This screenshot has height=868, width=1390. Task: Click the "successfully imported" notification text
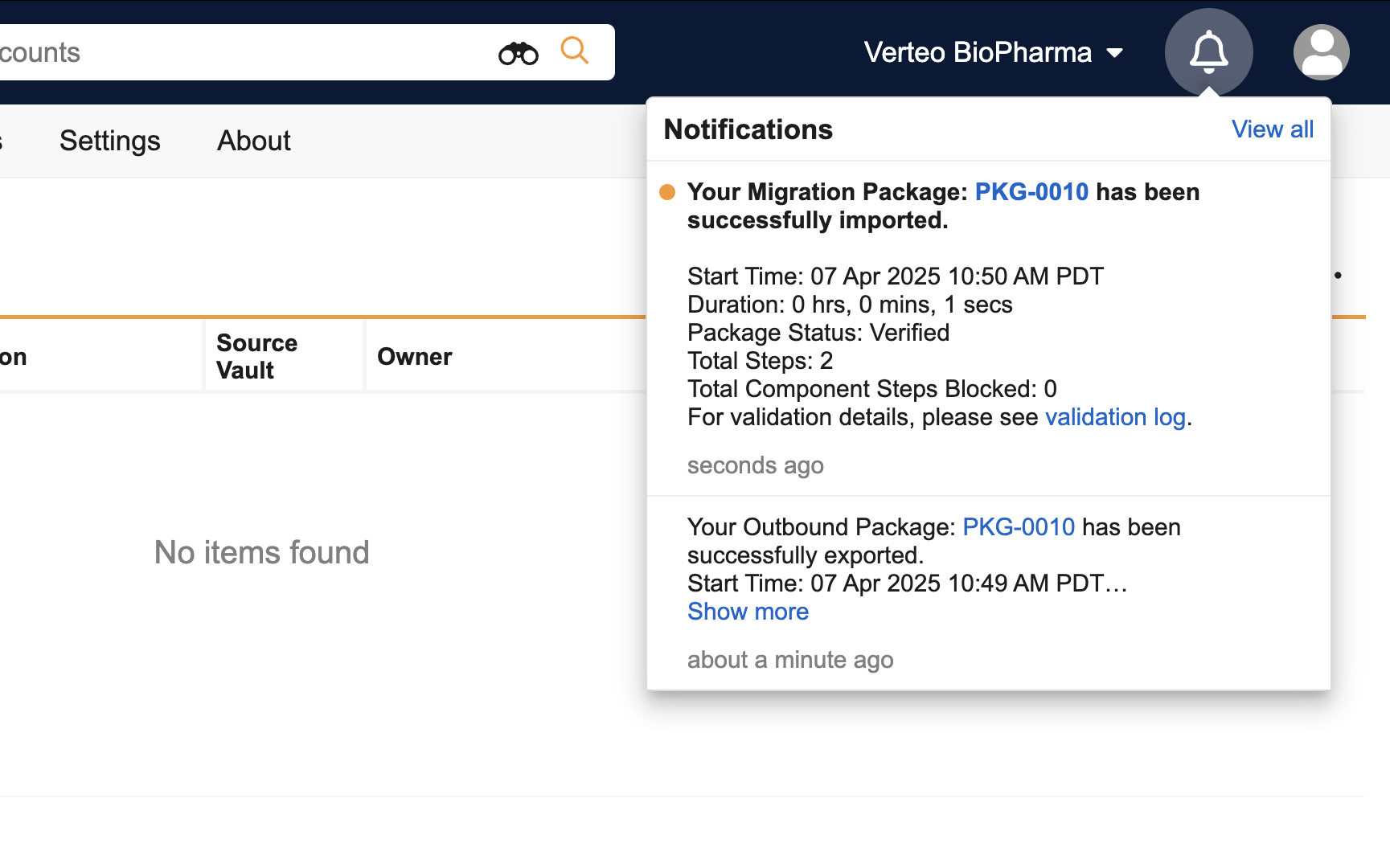pos(818,220)
